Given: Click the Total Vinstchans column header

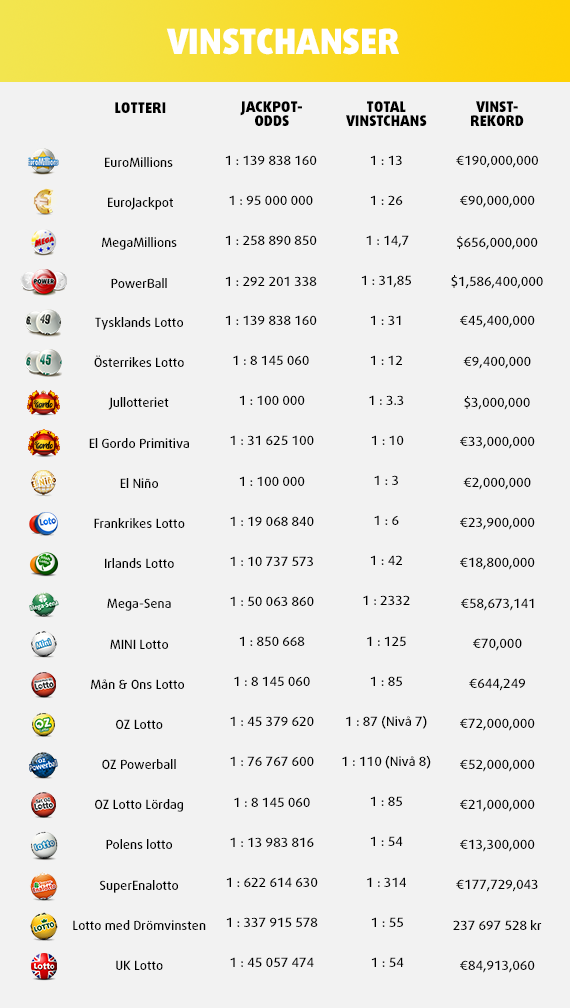Looking at the screenshot, I should click(x=386, y=114).
